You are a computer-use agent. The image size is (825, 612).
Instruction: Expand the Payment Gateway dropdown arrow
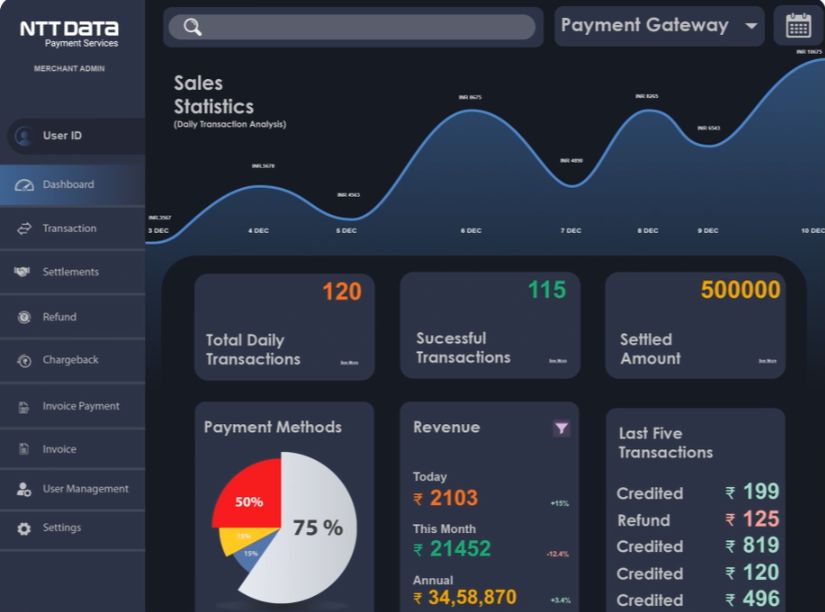751,25
